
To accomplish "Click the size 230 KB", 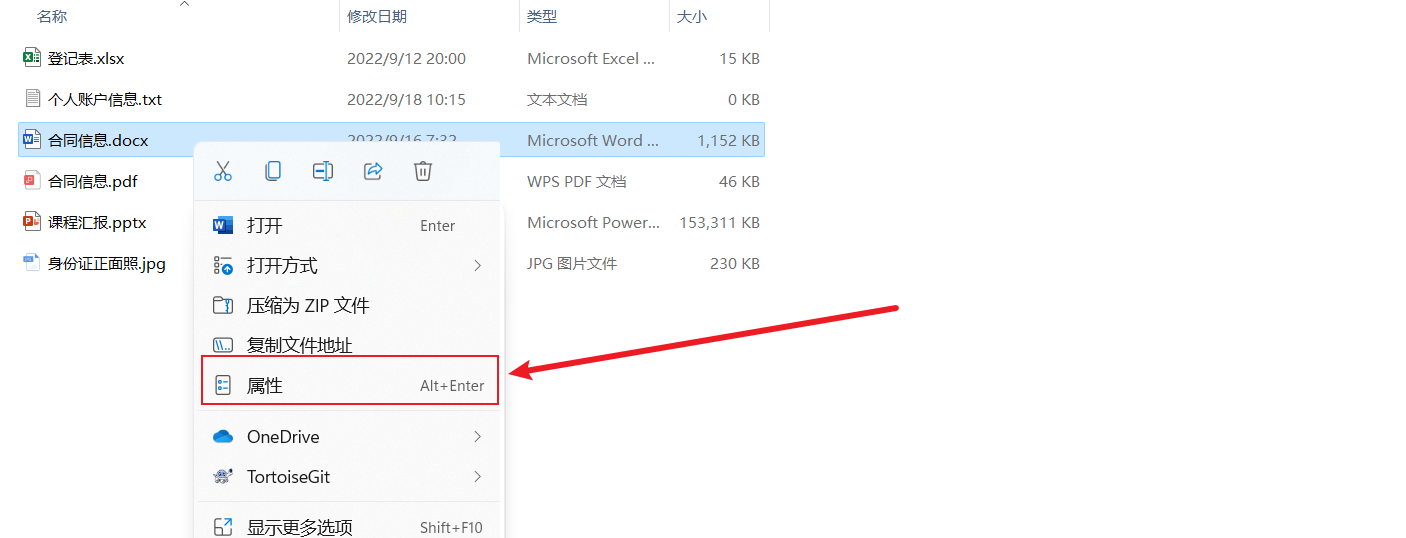I will point(735,263).
